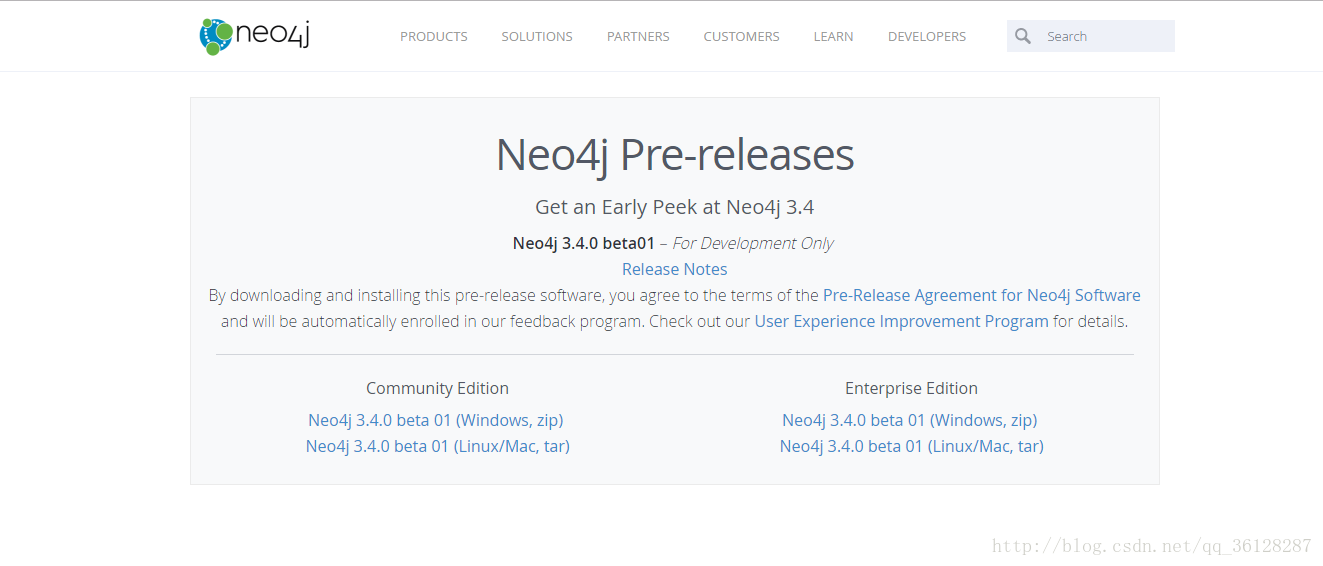Viewport: 1323px width, 566px height.
Task: Download Enterprise Edition Linux/Mac tar
Action: pos(912,446)
